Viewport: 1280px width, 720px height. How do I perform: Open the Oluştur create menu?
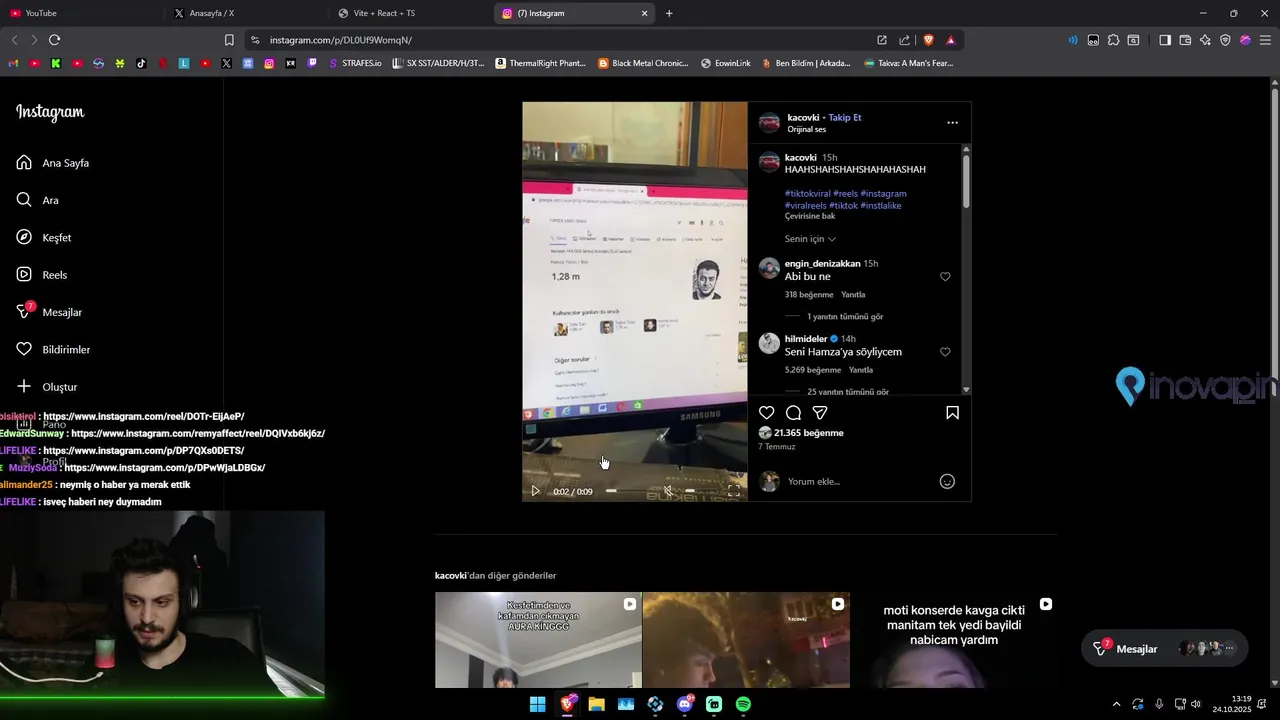(x=47, y=387)
